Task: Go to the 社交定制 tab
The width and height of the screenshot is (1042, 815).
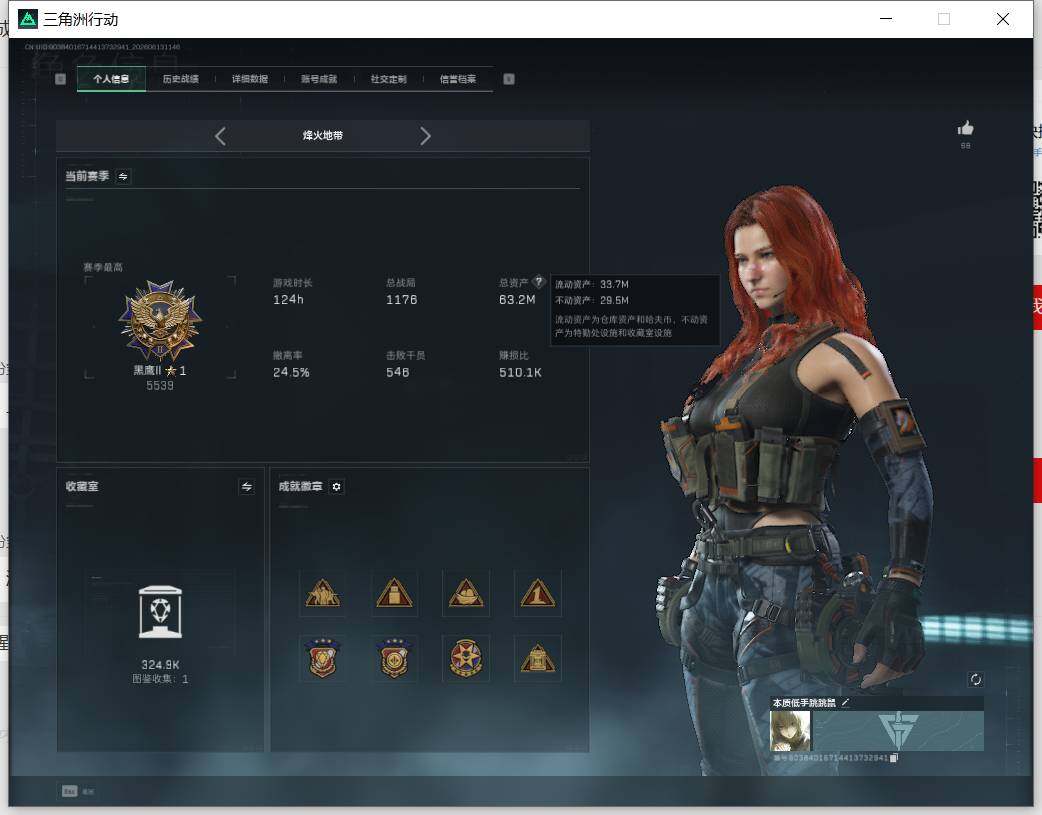Action: tap(388, 79)
